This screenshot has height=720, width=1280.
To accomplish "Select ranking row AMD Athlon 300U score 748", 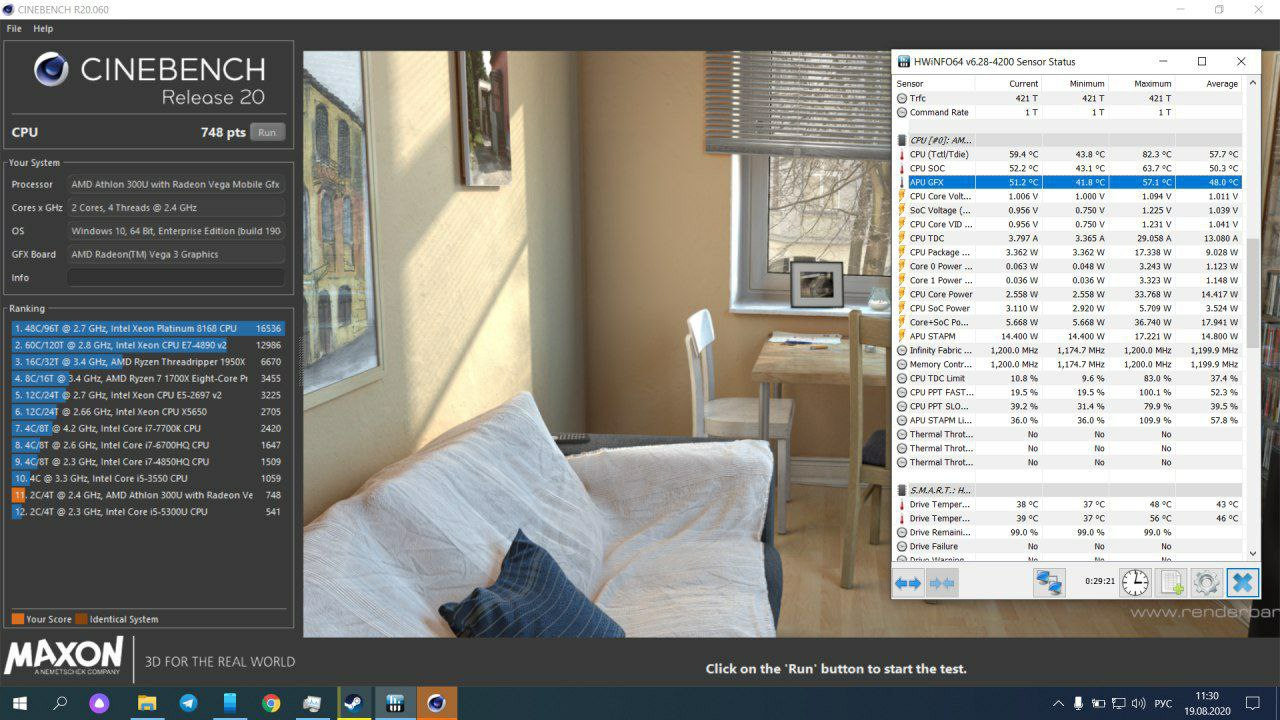I will point(148,495).
